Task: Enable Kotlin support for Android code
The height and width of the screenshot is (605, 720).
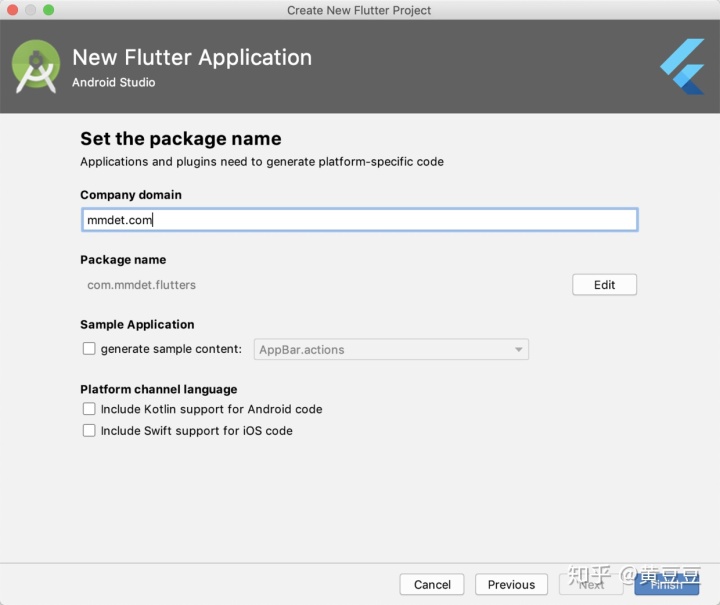Action: point(89,409)
